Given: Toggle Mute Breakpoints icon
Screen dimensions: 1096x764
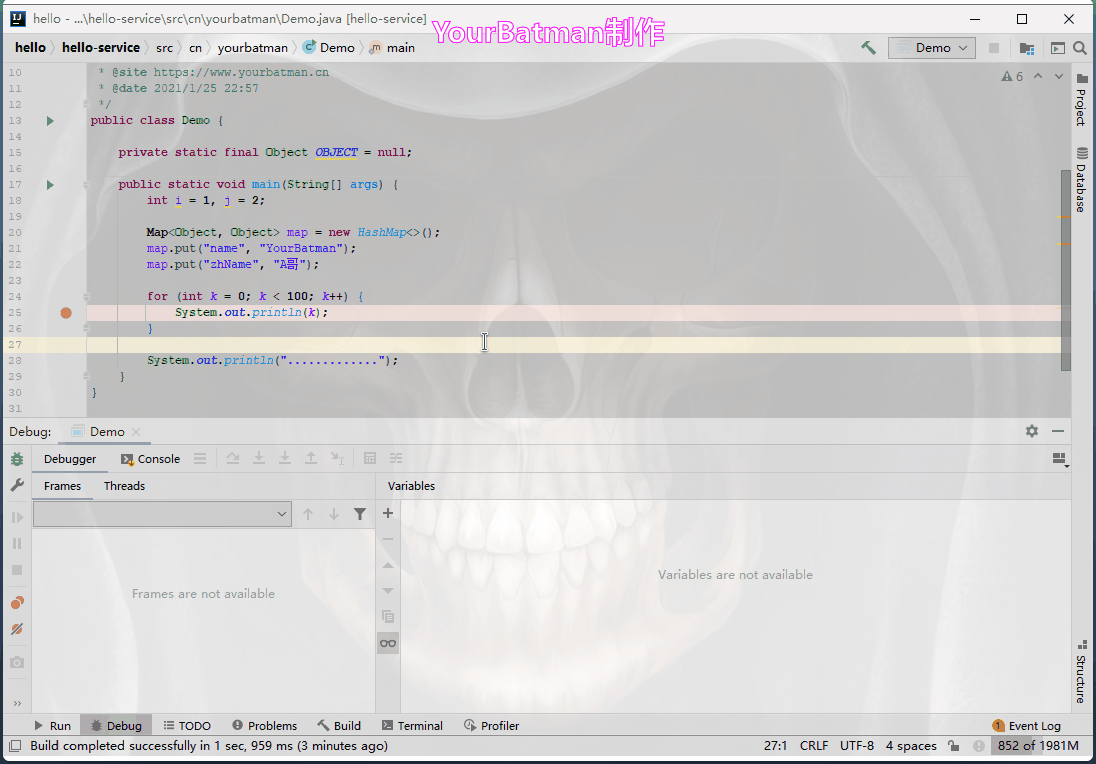Looking at the screenshot, I should point(17,629).
